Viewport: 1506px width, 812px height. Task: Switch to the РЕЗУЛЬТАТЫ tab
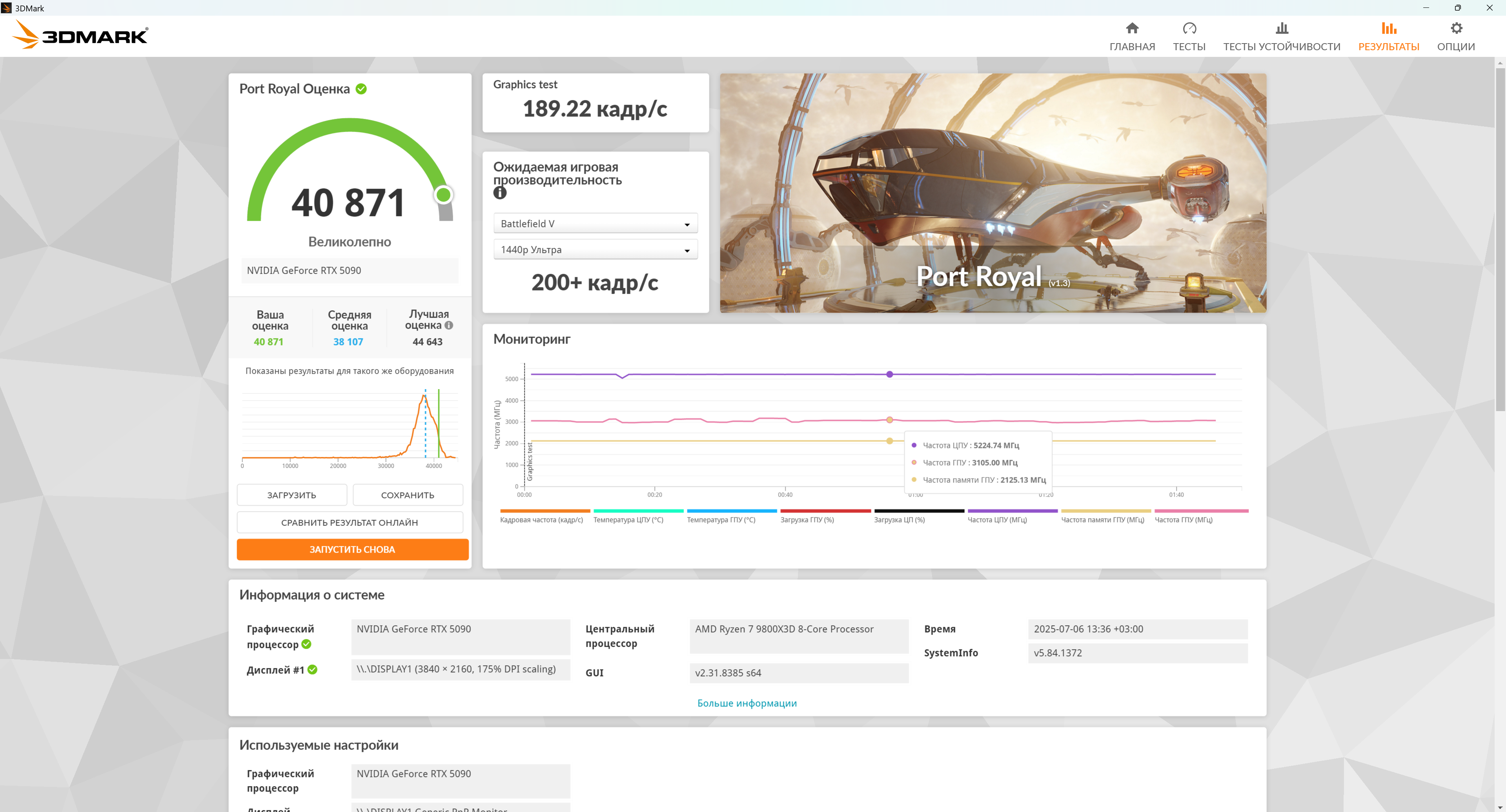(x=1388, y=47)
